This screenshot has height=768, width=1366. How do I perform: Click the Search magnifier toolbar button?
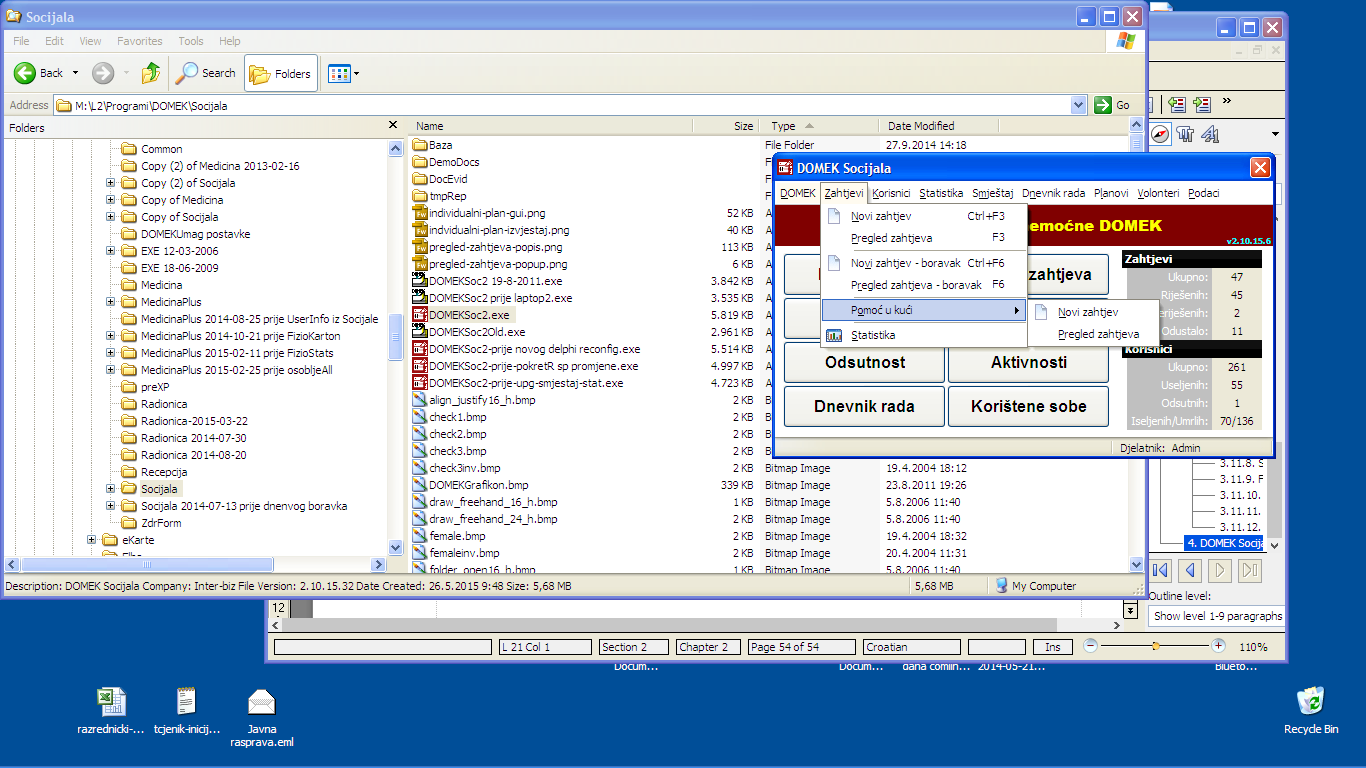pos(205,73)
